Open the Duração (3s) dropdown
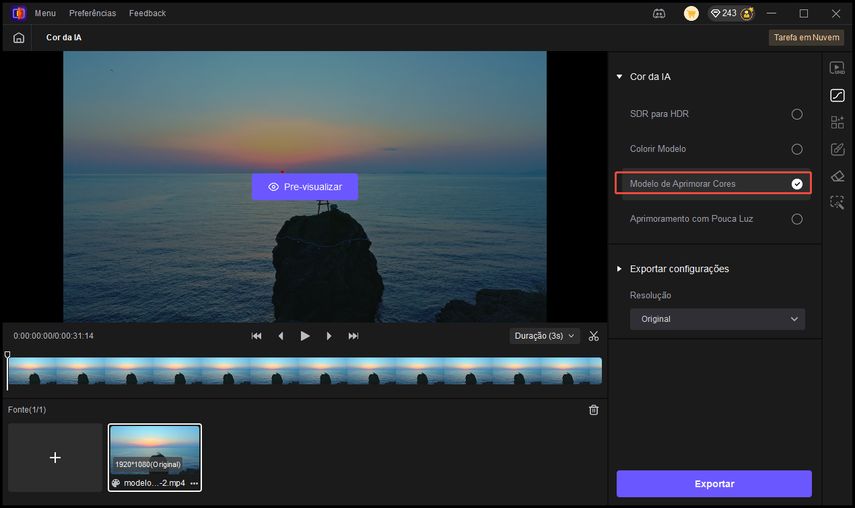 (544, 336)
